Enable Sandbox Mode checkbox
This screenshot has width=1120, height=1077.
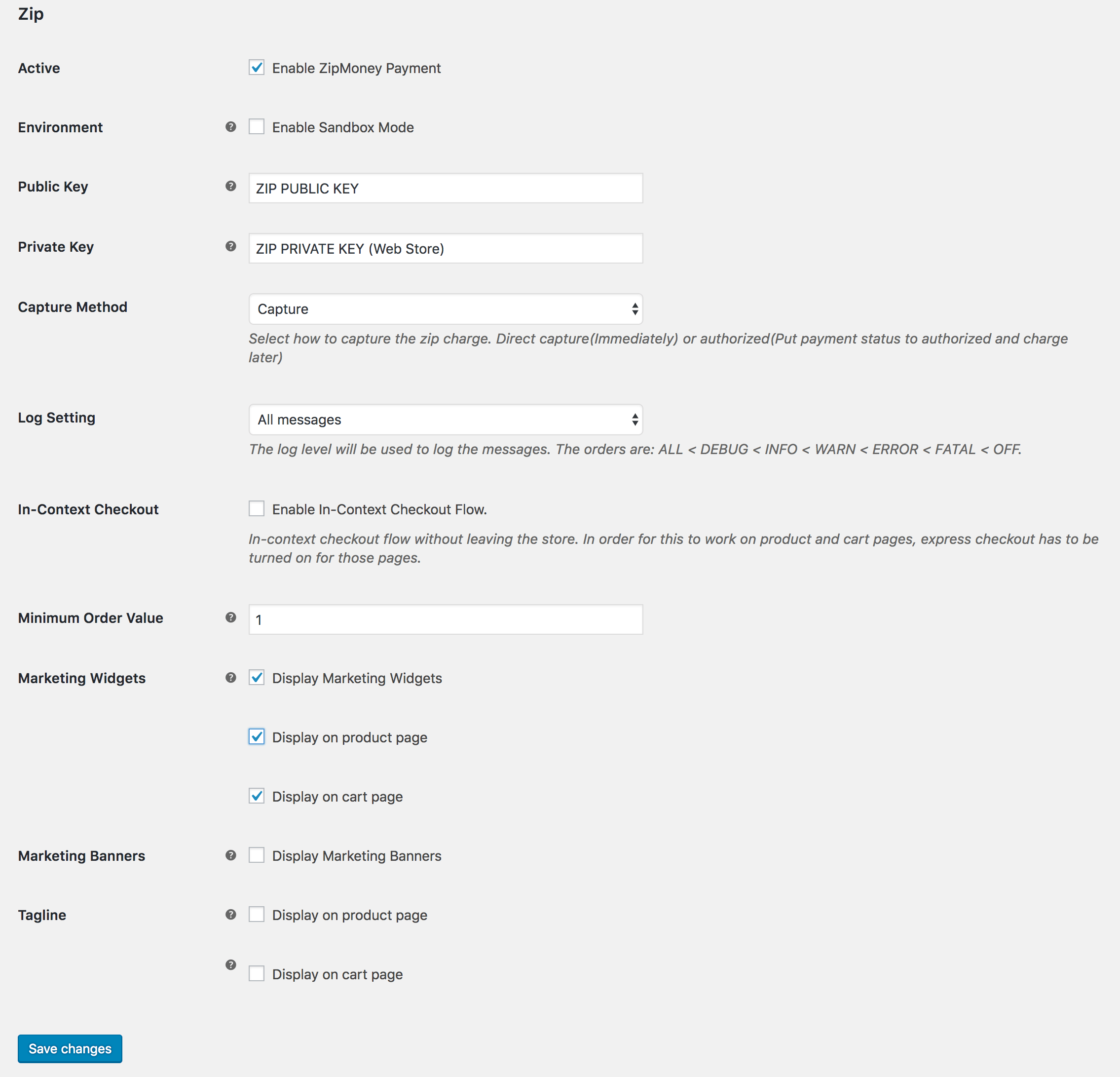point(257,127)
